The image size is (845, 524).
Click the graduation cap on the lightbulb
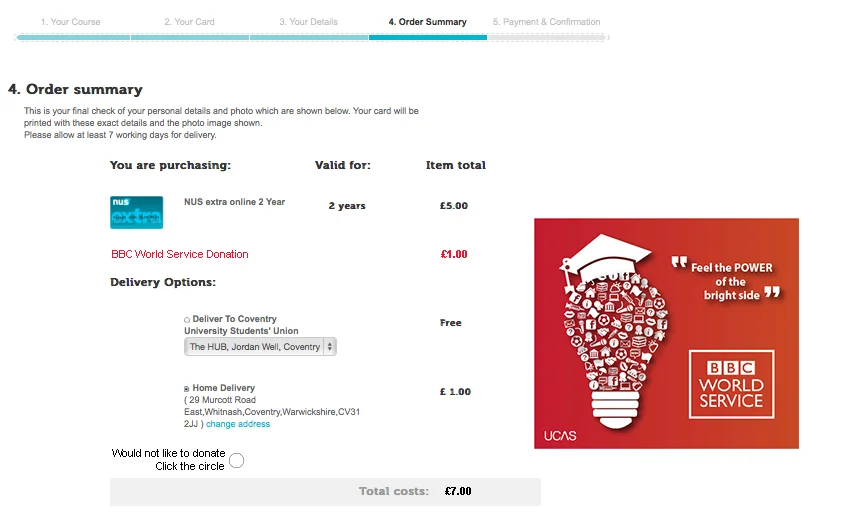(x=606, y=257)
